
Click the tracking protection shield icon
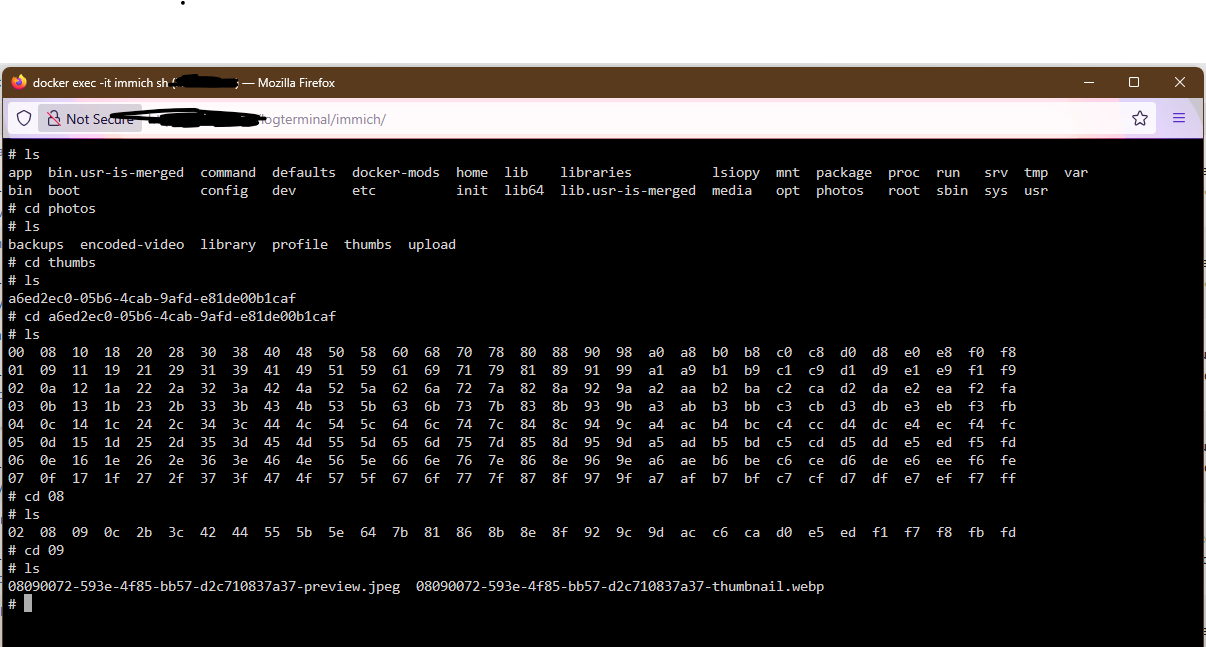coord(24,119)
